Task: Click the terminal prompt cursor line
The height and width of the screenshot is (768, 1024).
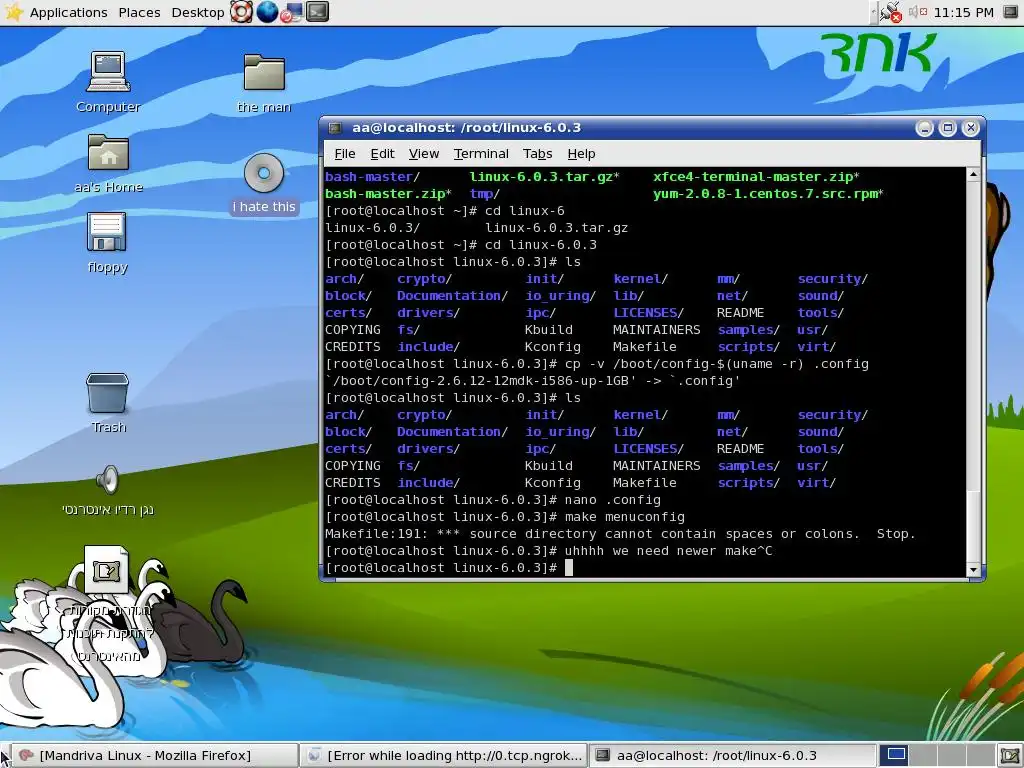Action: [449, 568]
